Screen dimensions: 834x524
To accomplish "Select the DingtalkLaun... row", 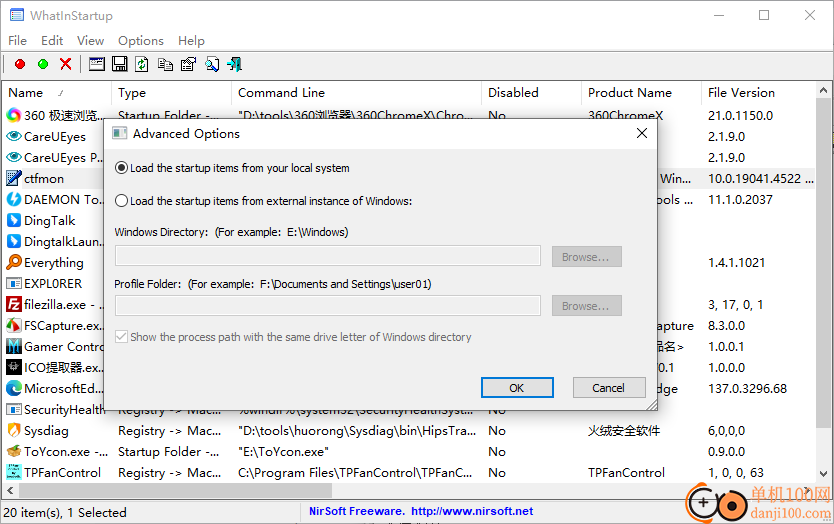I will click(55, 242).
